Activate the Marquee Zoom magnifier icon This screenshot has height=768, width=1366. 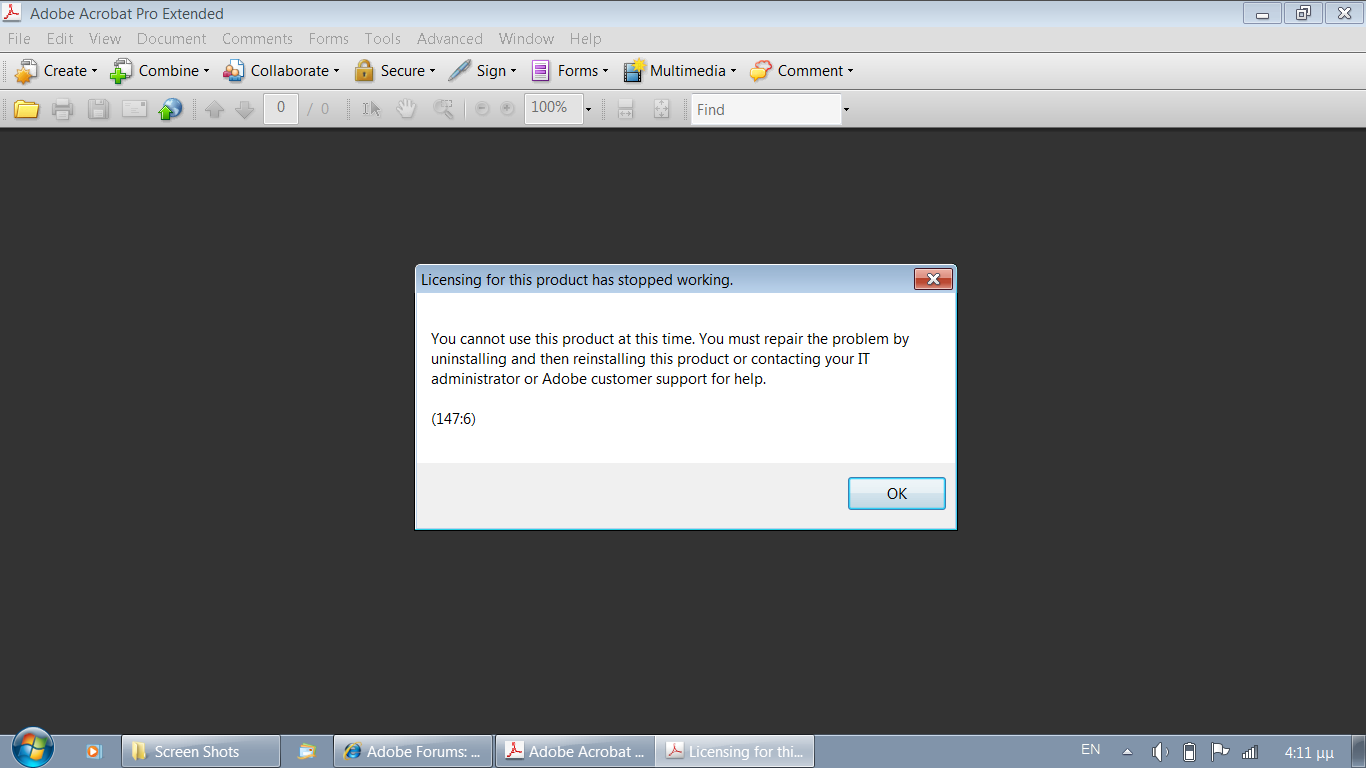tap(443, 109)
